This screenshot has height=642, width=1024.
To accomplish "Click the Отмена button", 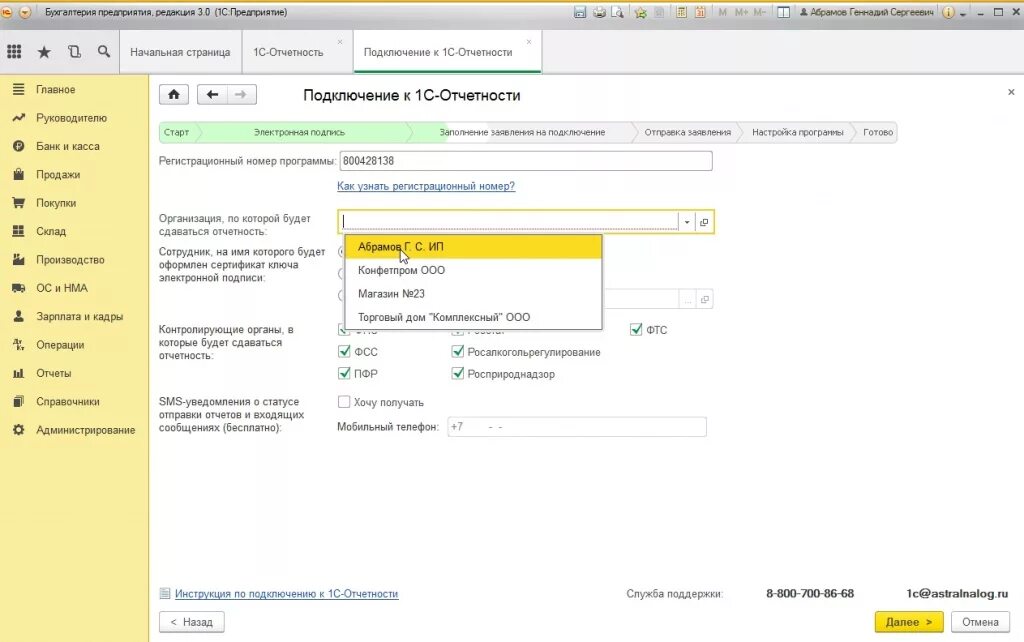I will (980, 622).
